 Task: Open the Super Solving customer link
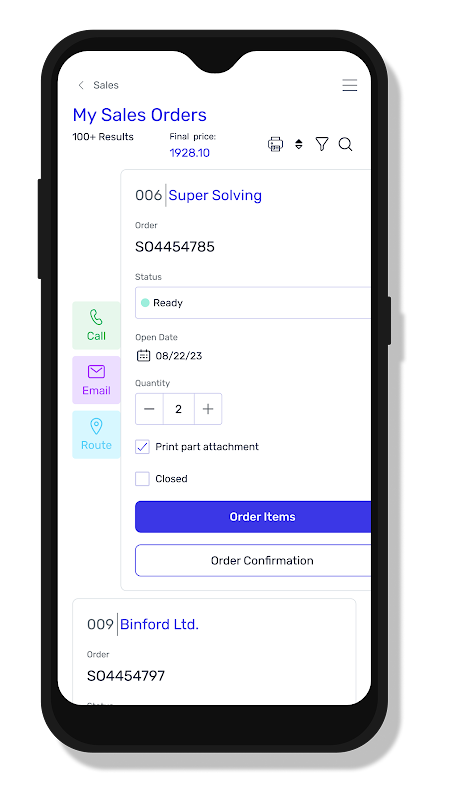coord(215,195)
